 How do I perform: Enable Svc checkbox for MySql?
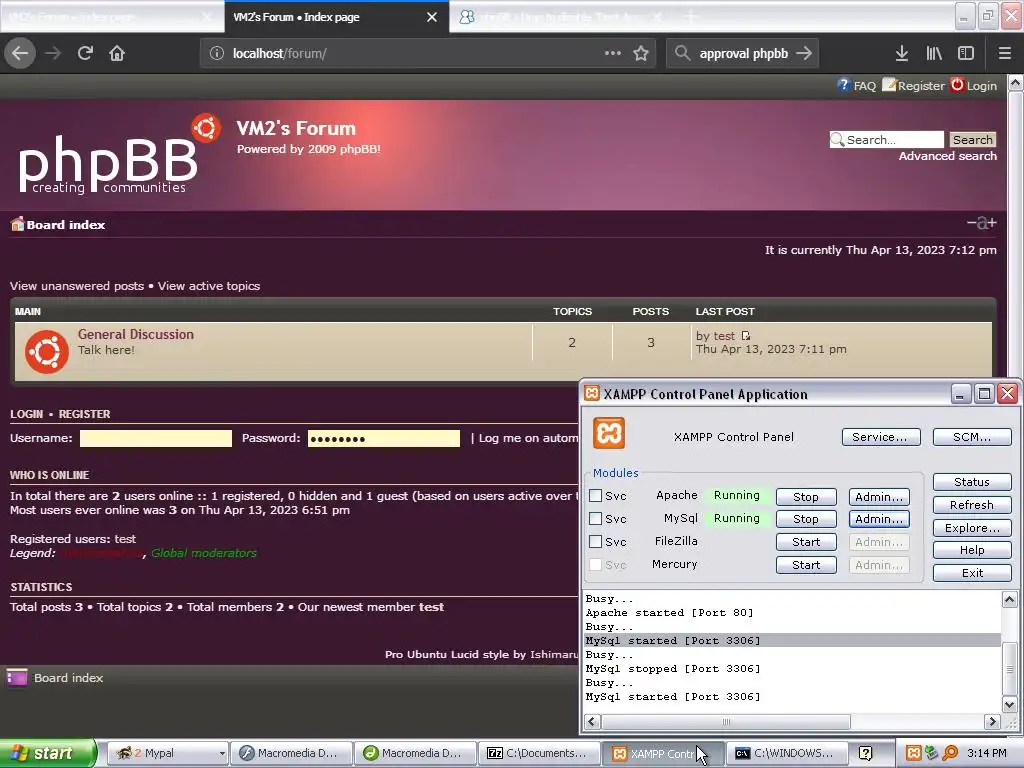[596, 519]
